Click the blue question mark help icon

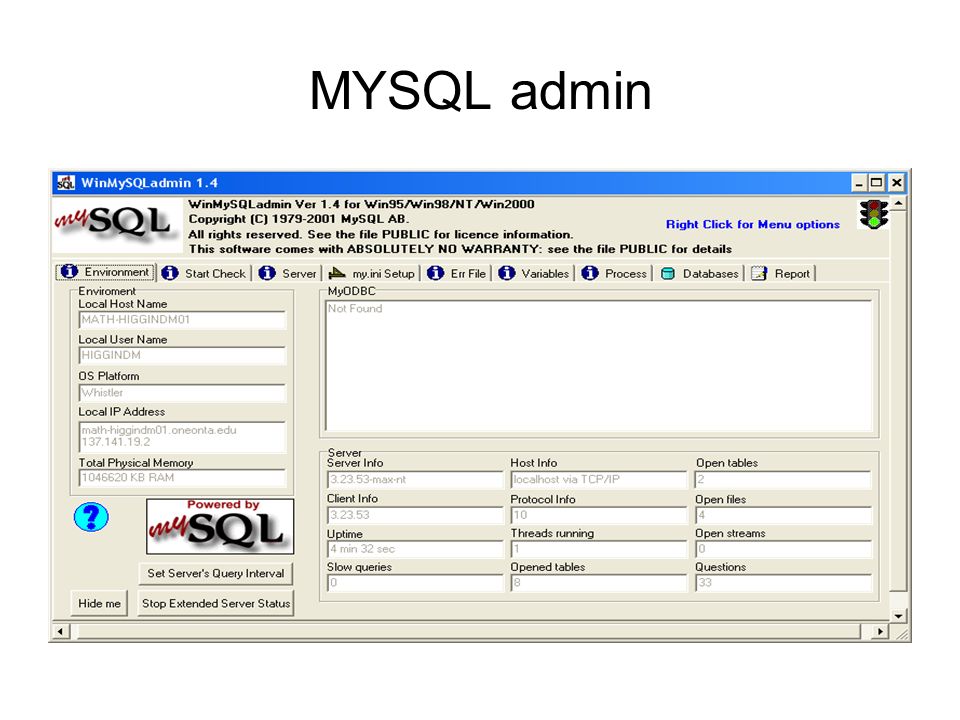tap(91, 517)
